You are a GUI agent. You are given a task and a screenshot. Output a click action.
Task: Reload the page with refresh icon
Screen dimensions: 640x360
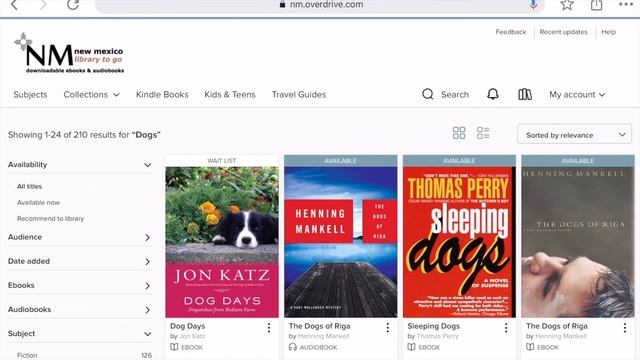click(73, 4)
